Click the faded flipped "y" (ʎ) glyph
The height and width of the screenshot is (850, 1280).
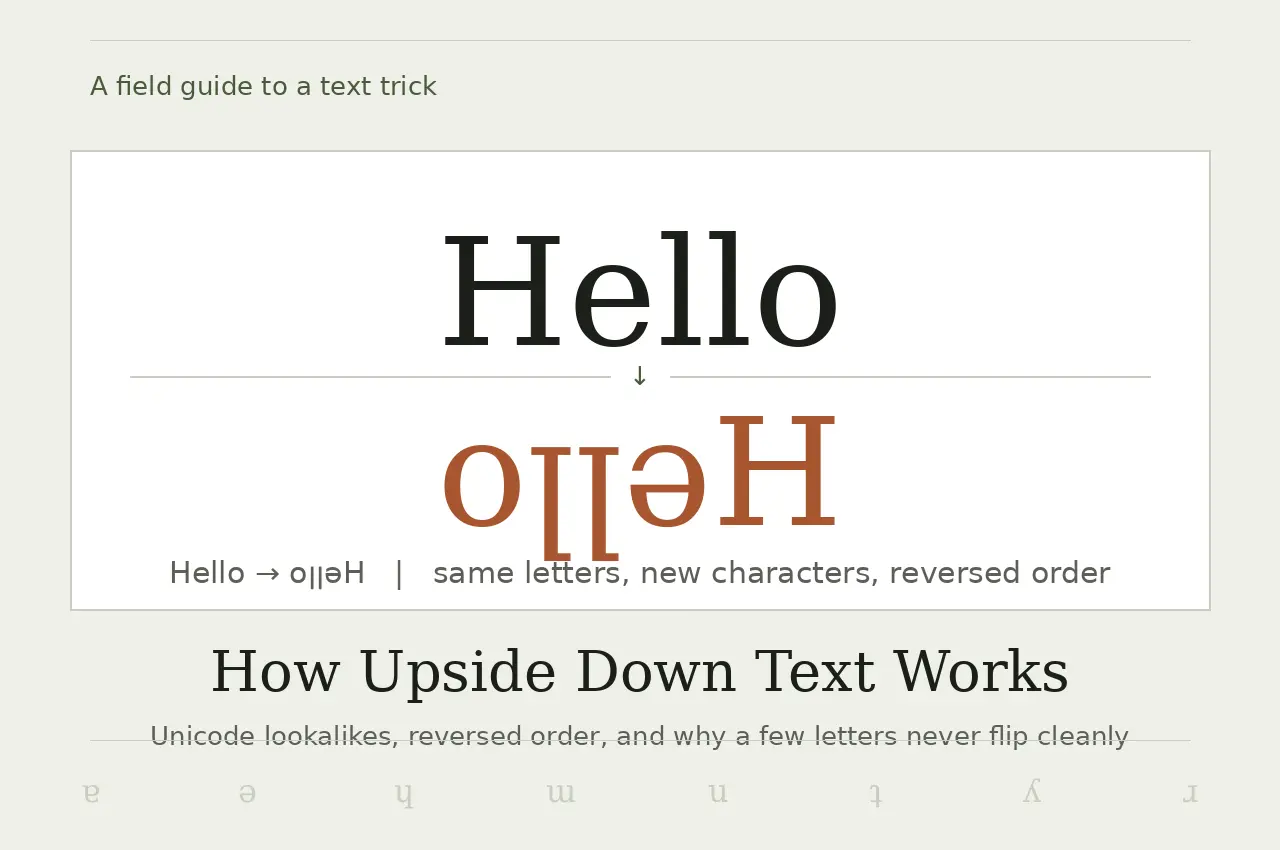click(x=1032, y=791)
